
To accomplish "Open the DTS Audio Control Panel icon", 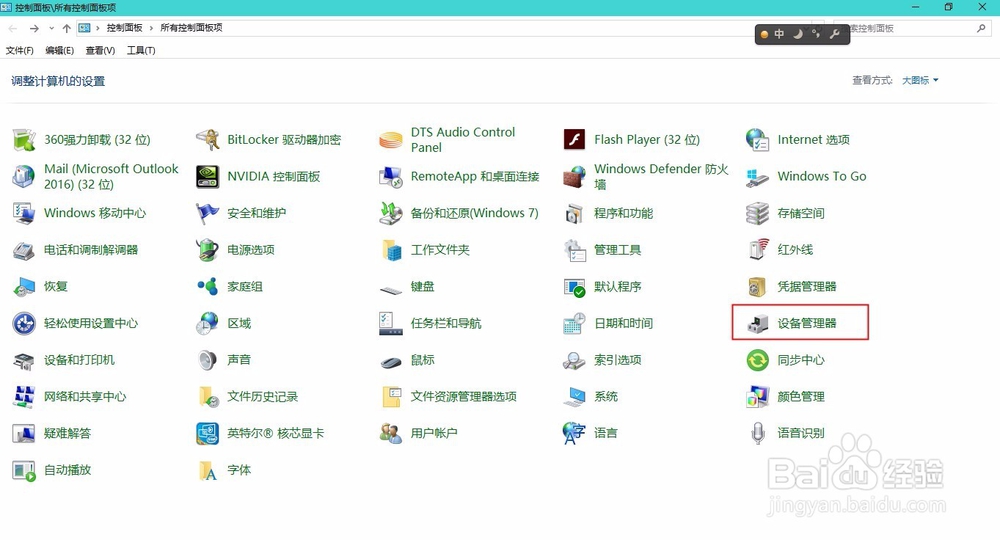I will [391, 140].
